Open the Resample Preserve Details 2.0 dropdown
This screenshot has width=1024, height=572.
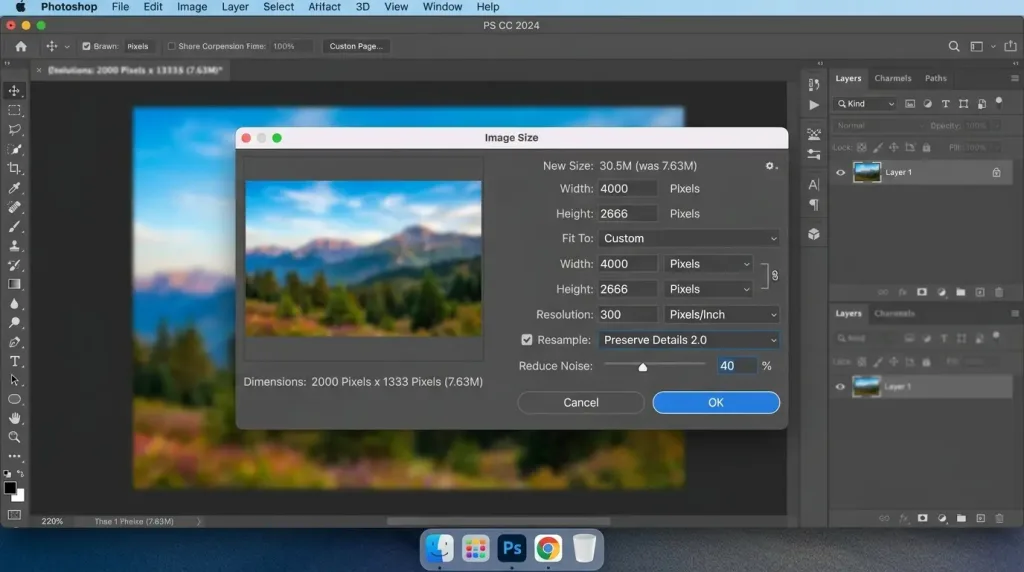click(689, 340)
